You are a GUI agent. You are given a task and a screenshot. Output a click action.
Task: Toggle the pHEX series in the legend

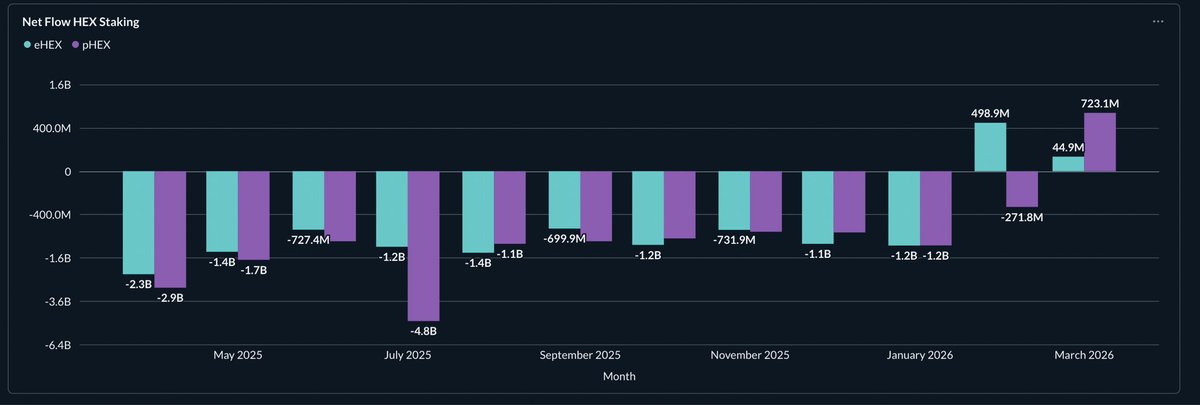[x=90, y=44]
